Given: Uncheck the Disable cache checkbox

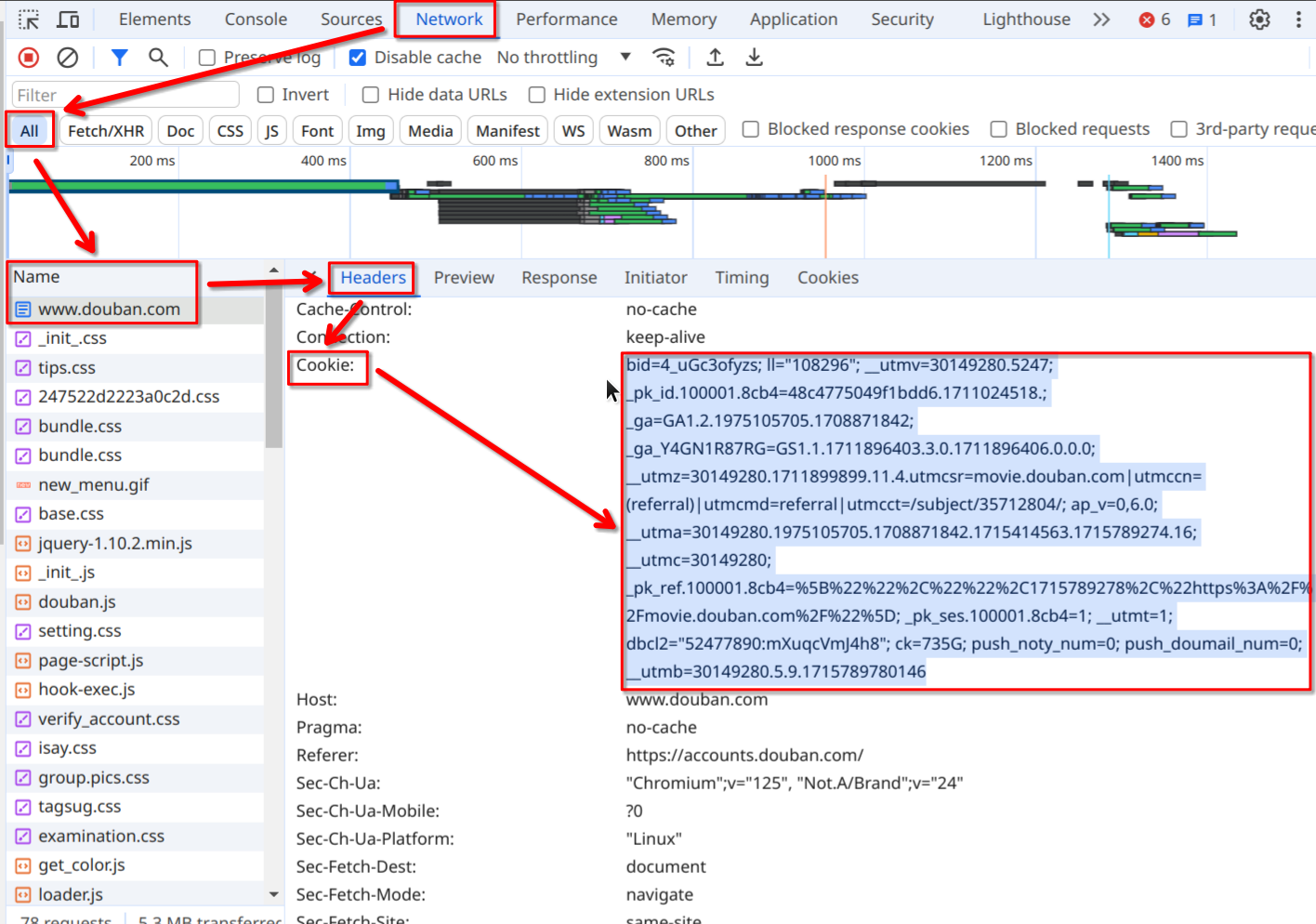Looking at the screenshot, I should click(x=358, y=58).
